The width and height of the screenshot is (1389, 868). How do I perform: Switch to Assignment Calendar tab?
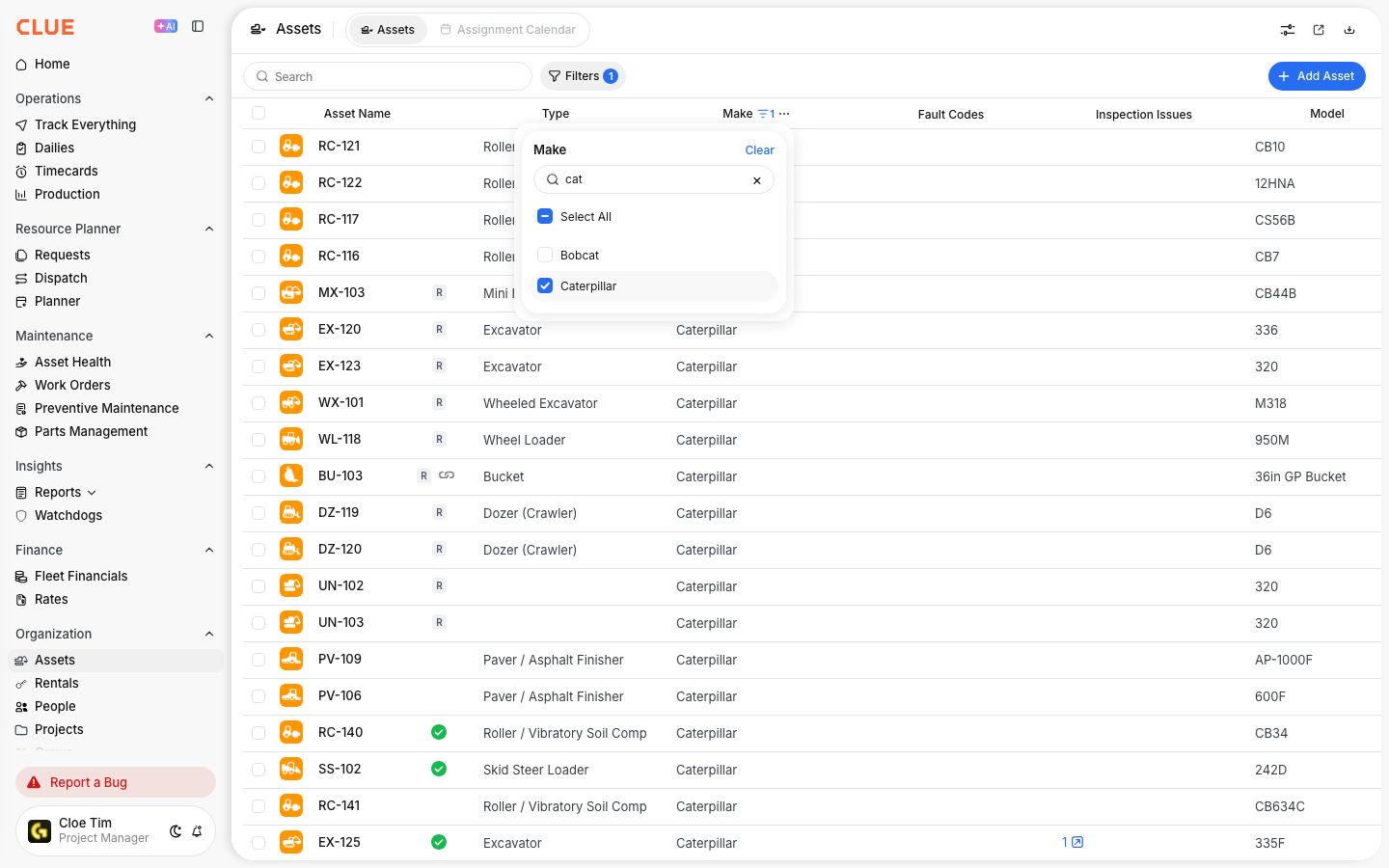(507, 30)
